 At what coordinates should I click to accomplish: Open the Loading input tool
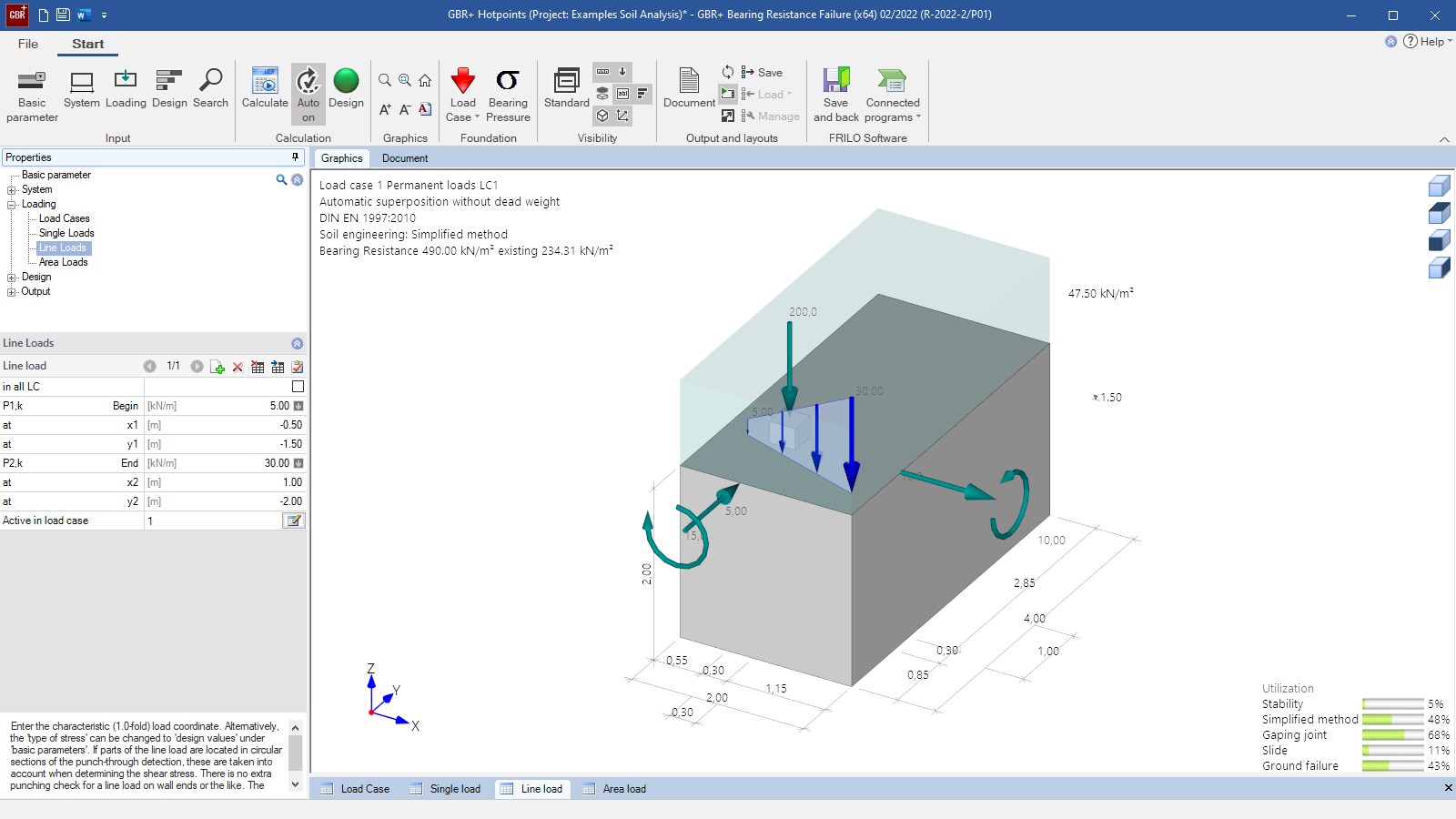tap(126, 89)
